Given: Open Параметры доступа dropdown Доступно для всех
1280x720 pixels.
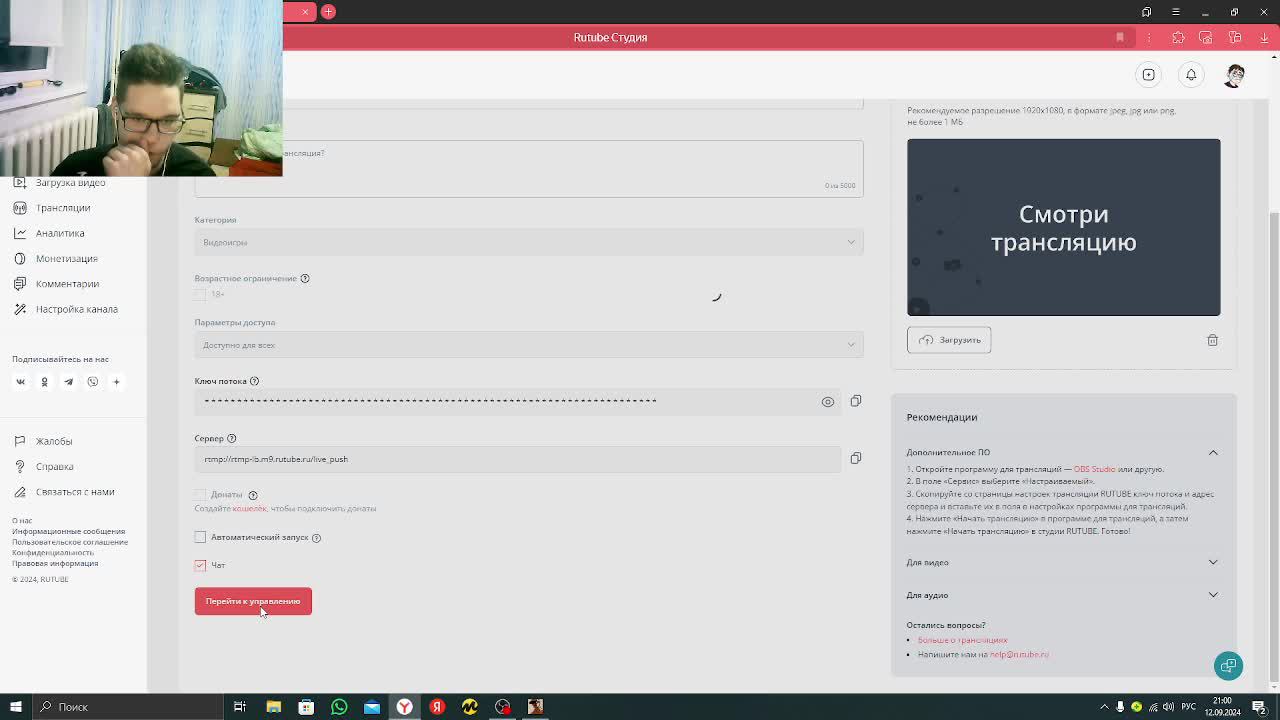Looking at the screenshot, I should [x=529, y=345].
